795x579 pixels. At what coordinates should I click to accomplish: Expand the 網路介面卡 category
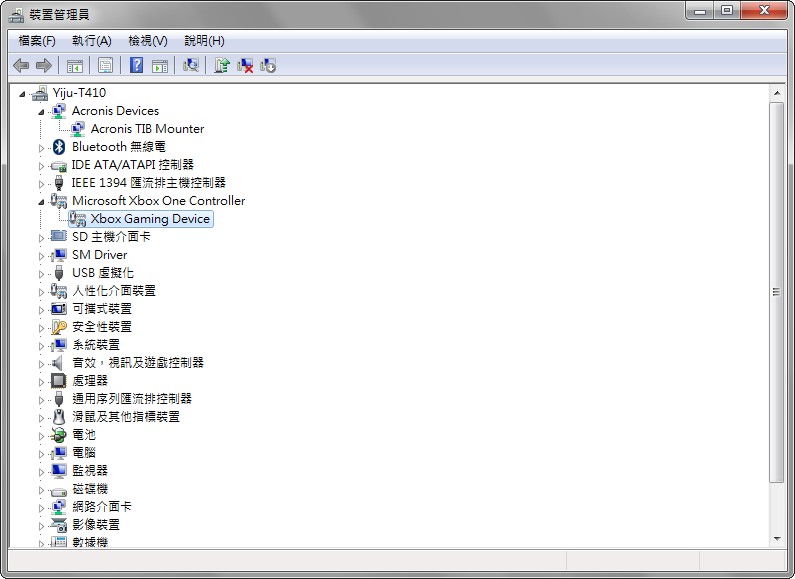coord(42,507)
